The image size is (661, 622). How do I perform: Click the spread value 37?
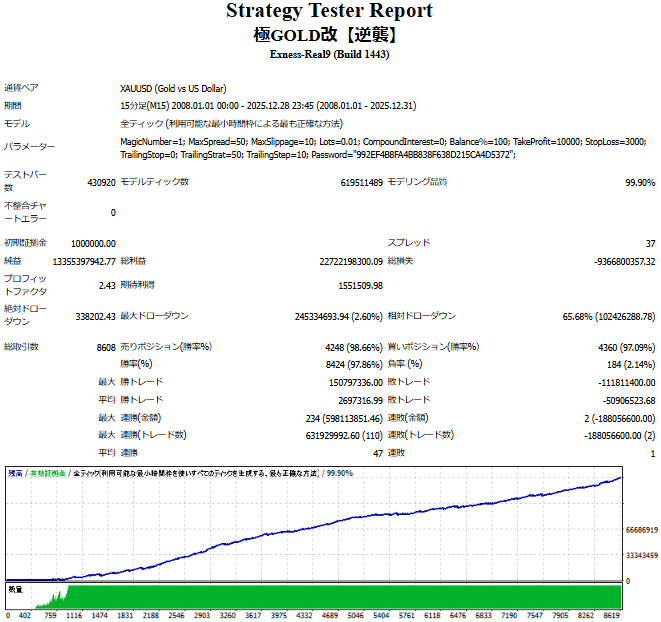(x=649, y=243)
